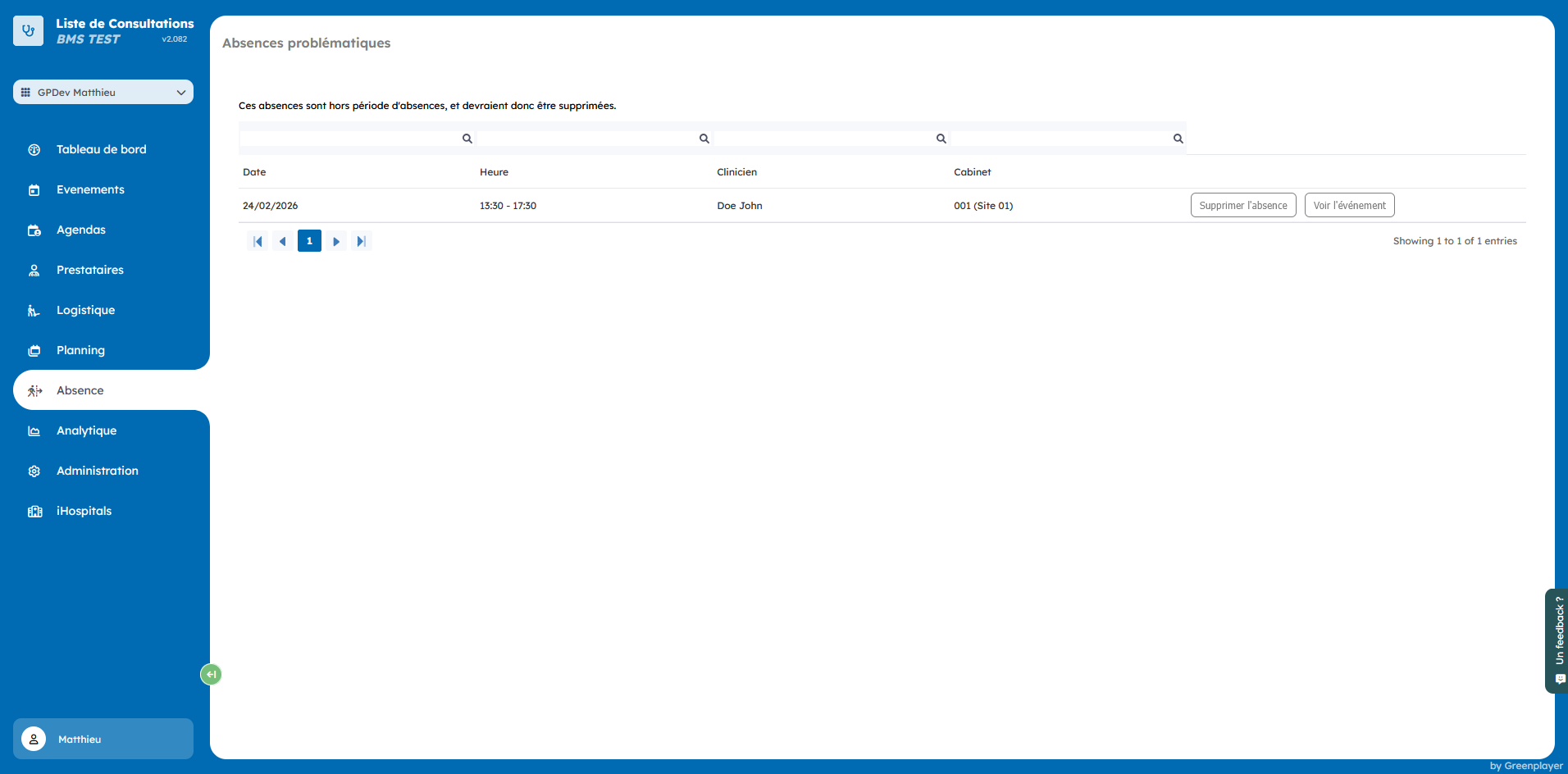Viewport: 1568px width, 774px height.
Task: Click the Date column search field
Action: (351, 139)
